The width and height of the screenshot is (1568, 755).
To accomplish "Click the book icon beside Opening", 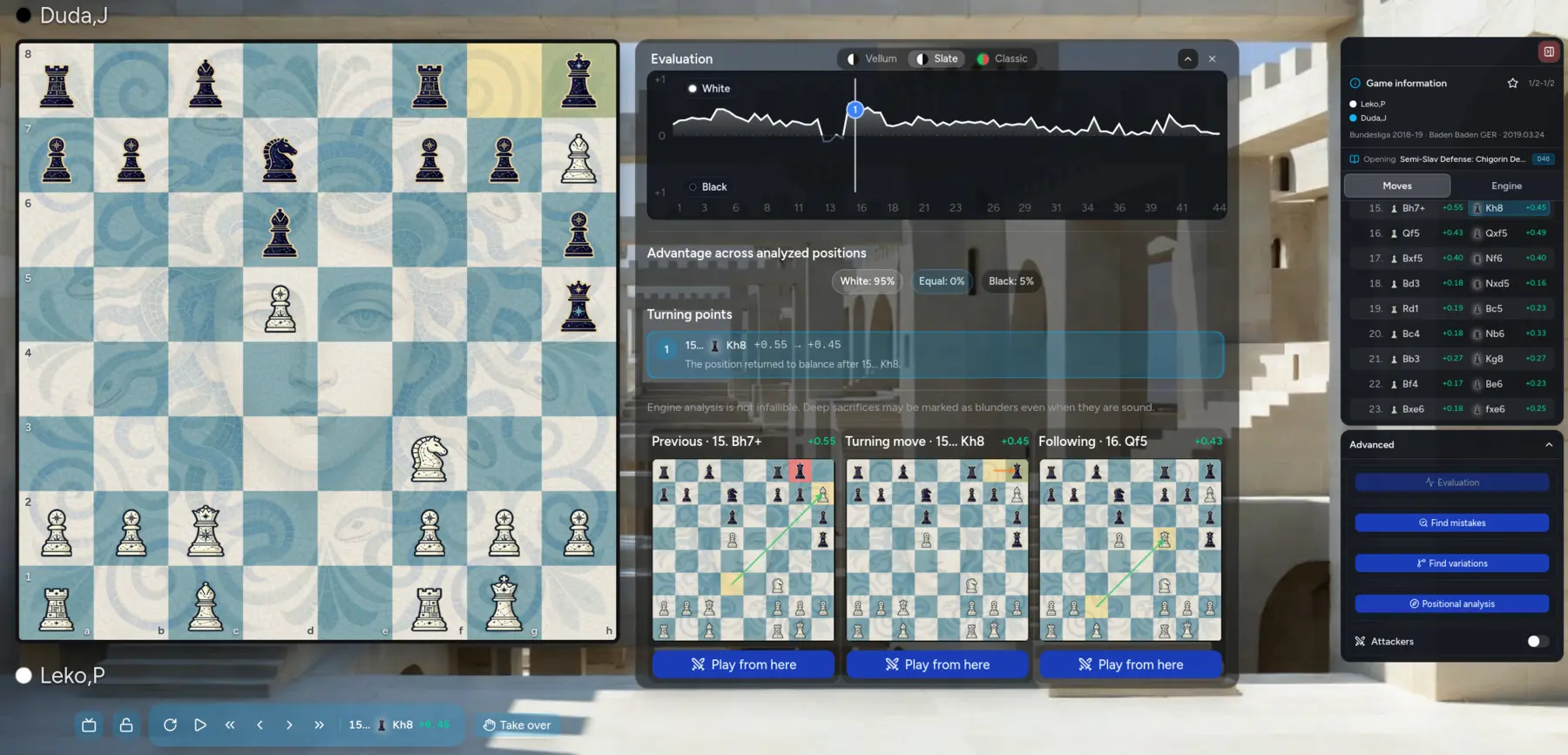I will (x=1355, y=159).
